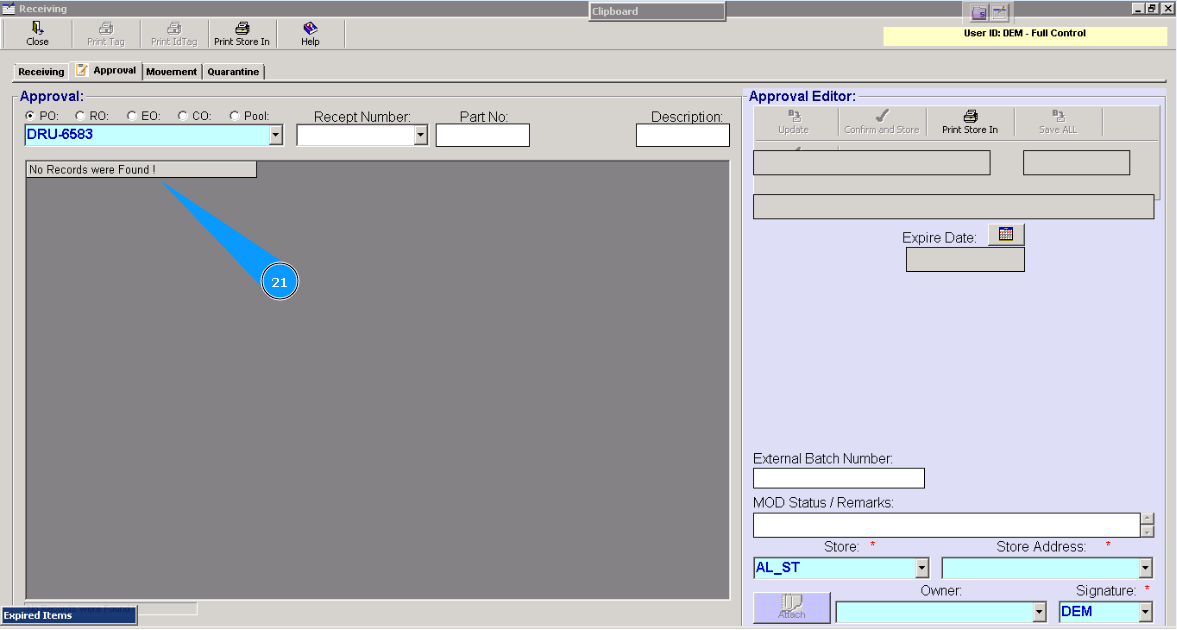Viewport: 1177px width, 630px height.
Task: Expand the Owner dropdown
Action: click(1039, 612)
